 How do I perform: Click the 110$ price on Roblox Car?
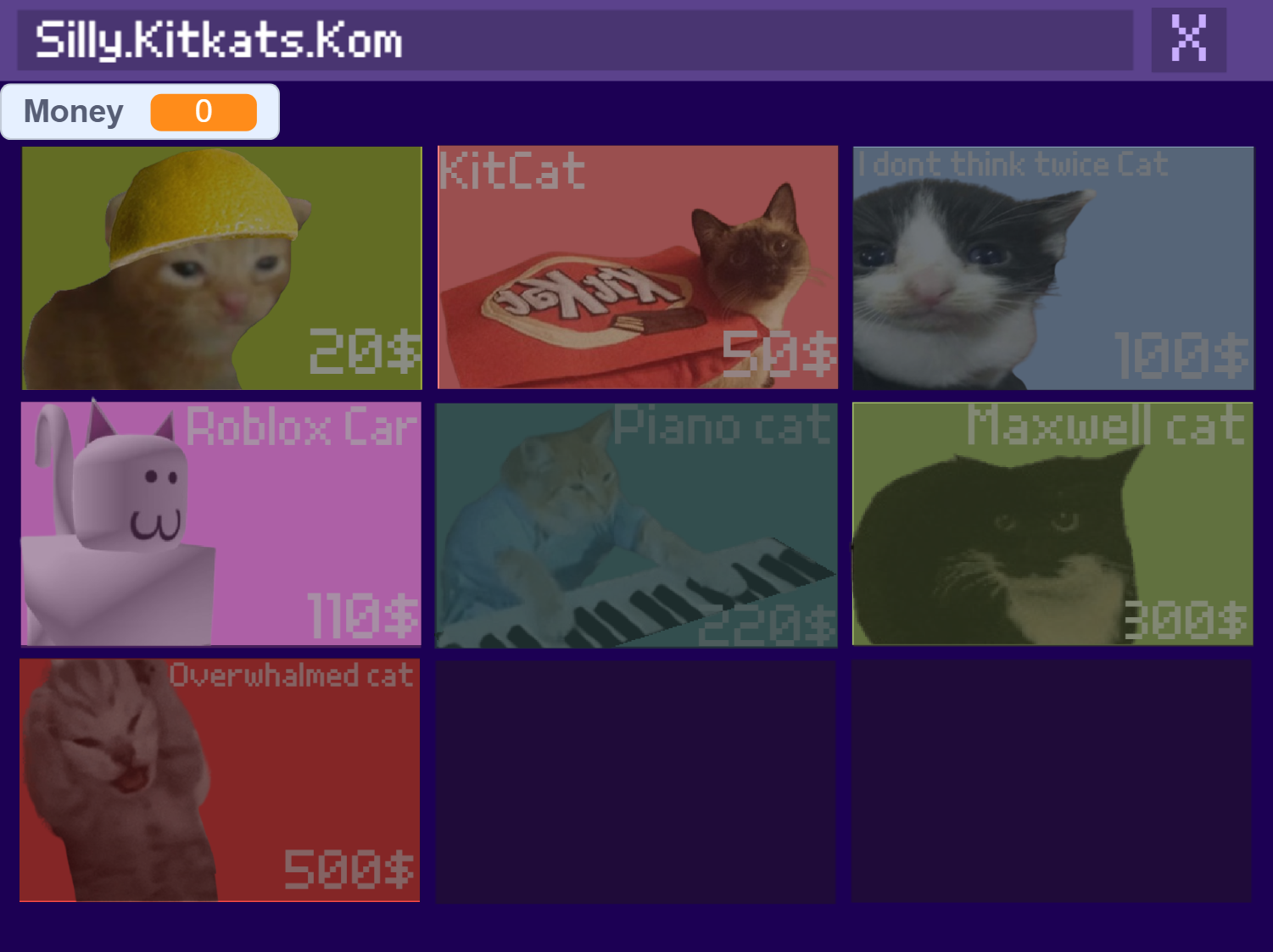coord(363,615)
